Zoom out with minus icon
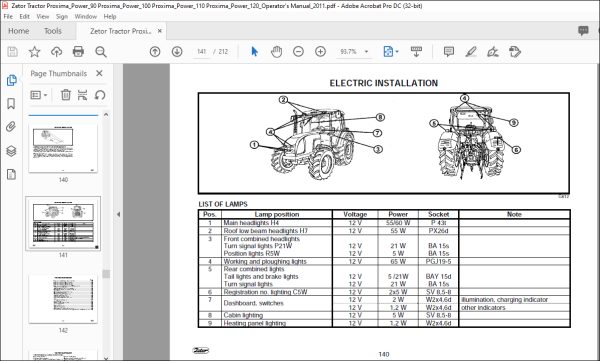Screen dimensions: 600x361 coord(298,52)
